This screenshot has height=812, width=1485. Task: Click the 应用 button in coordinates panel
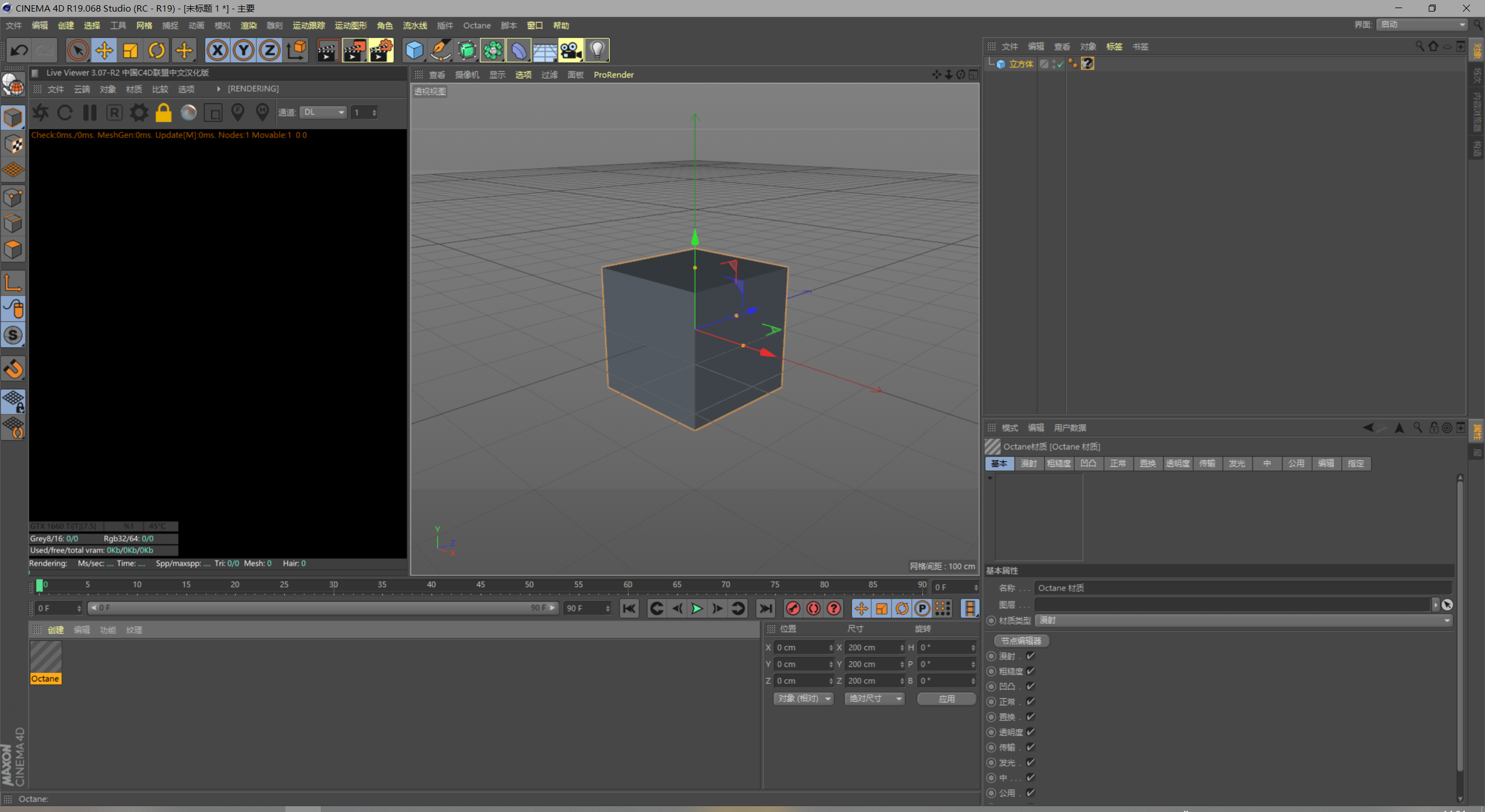(947, 699)
